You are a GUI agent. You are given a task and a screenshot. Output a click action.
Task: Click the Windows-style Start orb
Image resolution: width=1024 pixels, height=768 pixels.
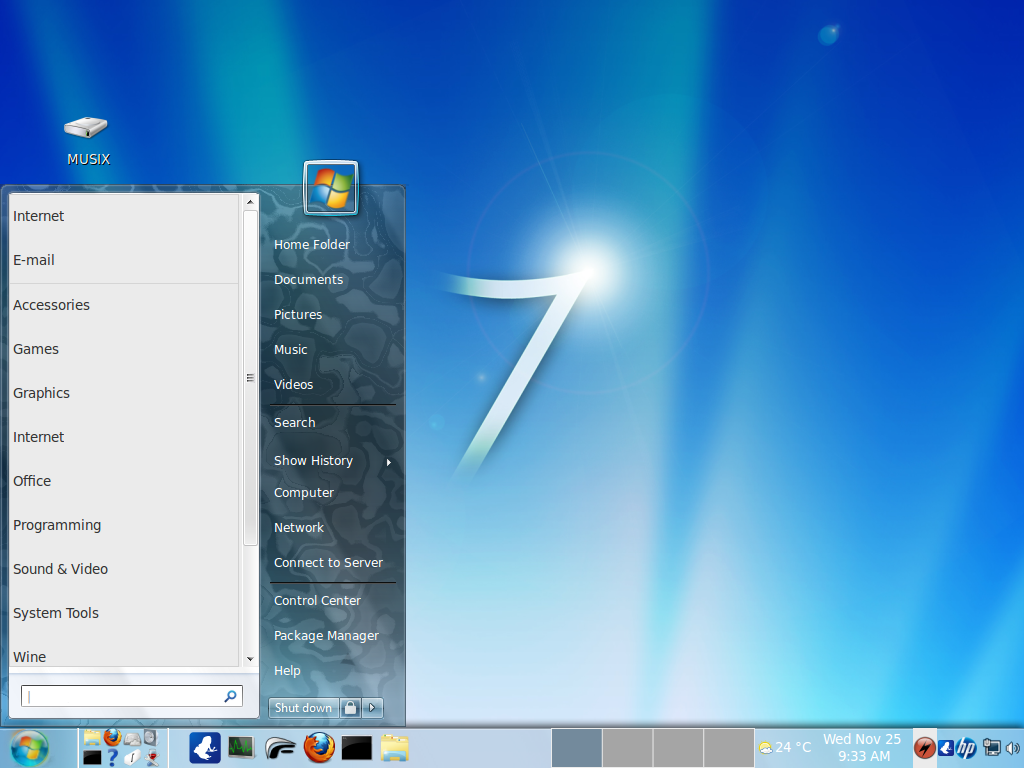29,748
